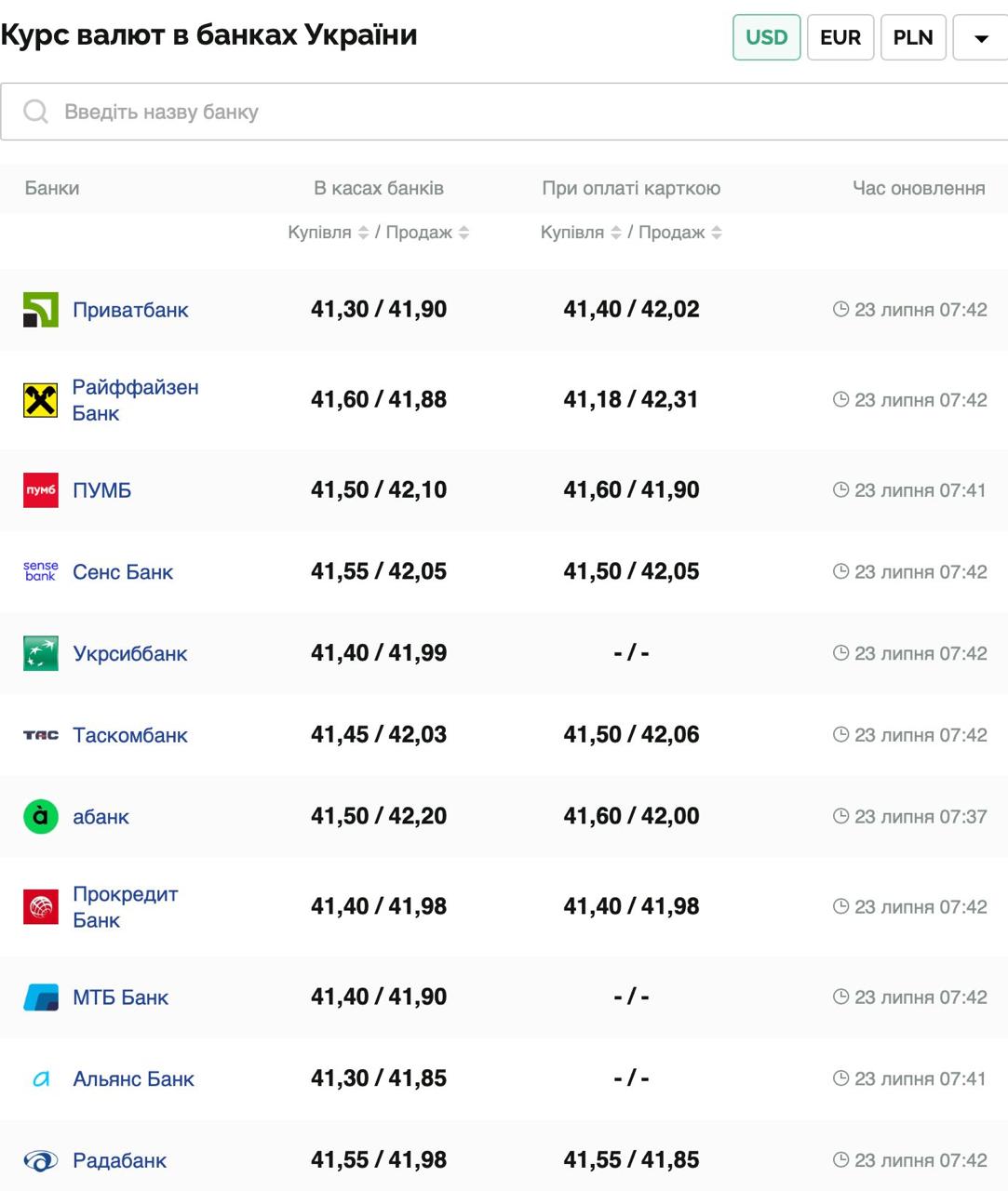Open the more currencies dropdown arrow
The height and width of the screenshot is (1191, 1008).
(980, 38)
